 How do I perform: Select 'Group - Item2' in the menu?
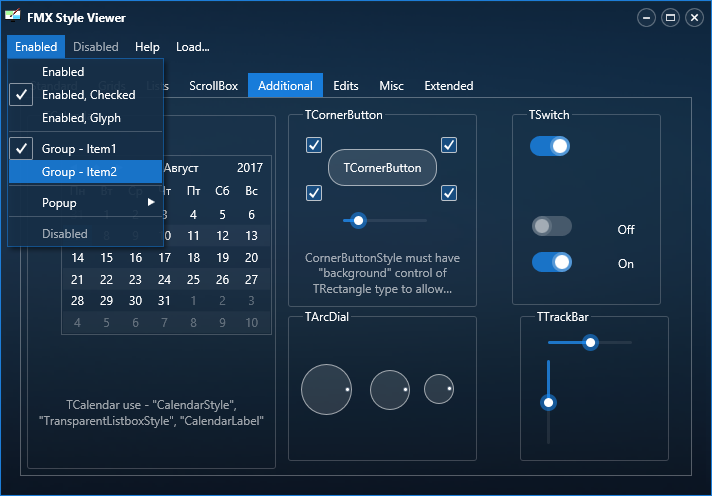tap(85, 172)
